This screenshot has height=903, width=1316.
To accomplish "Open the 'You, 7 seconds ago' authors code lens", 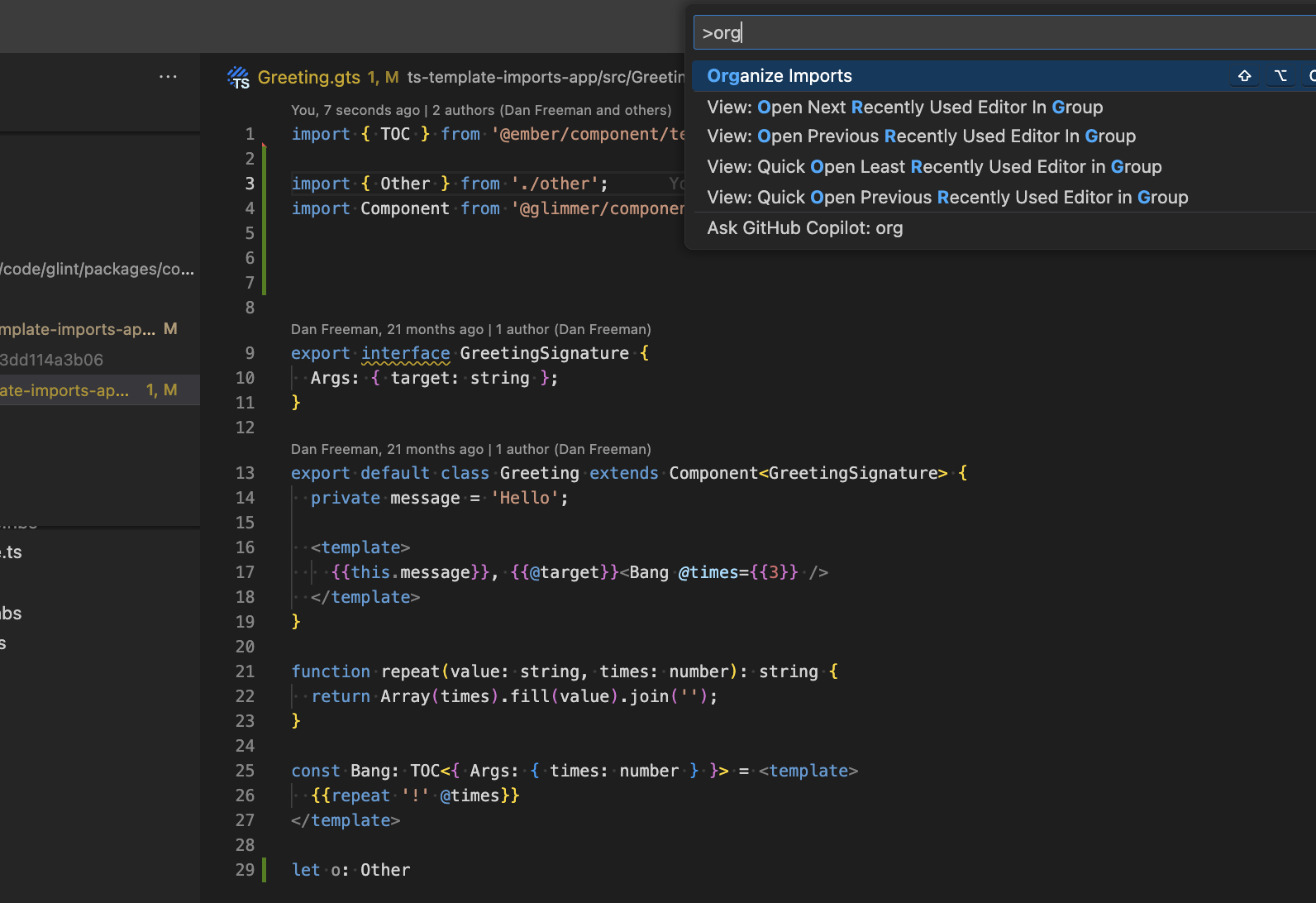I will click(480, 110).
